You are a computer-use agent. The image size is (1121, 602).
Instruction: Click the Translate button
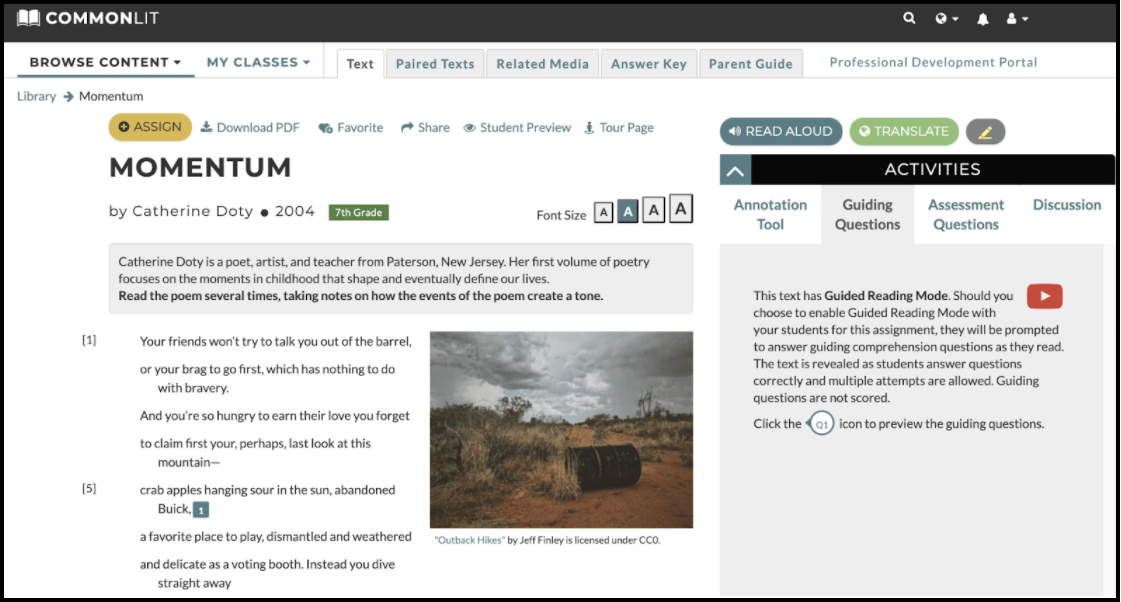tap(903, 131)
